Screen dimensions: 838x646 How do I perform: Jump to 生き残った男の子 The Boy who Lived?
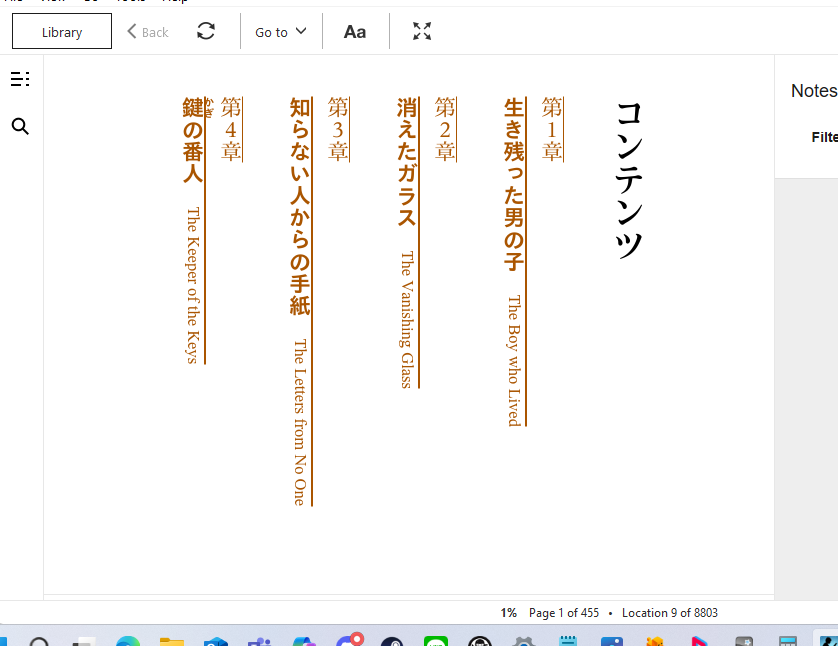tap(514, 262)
